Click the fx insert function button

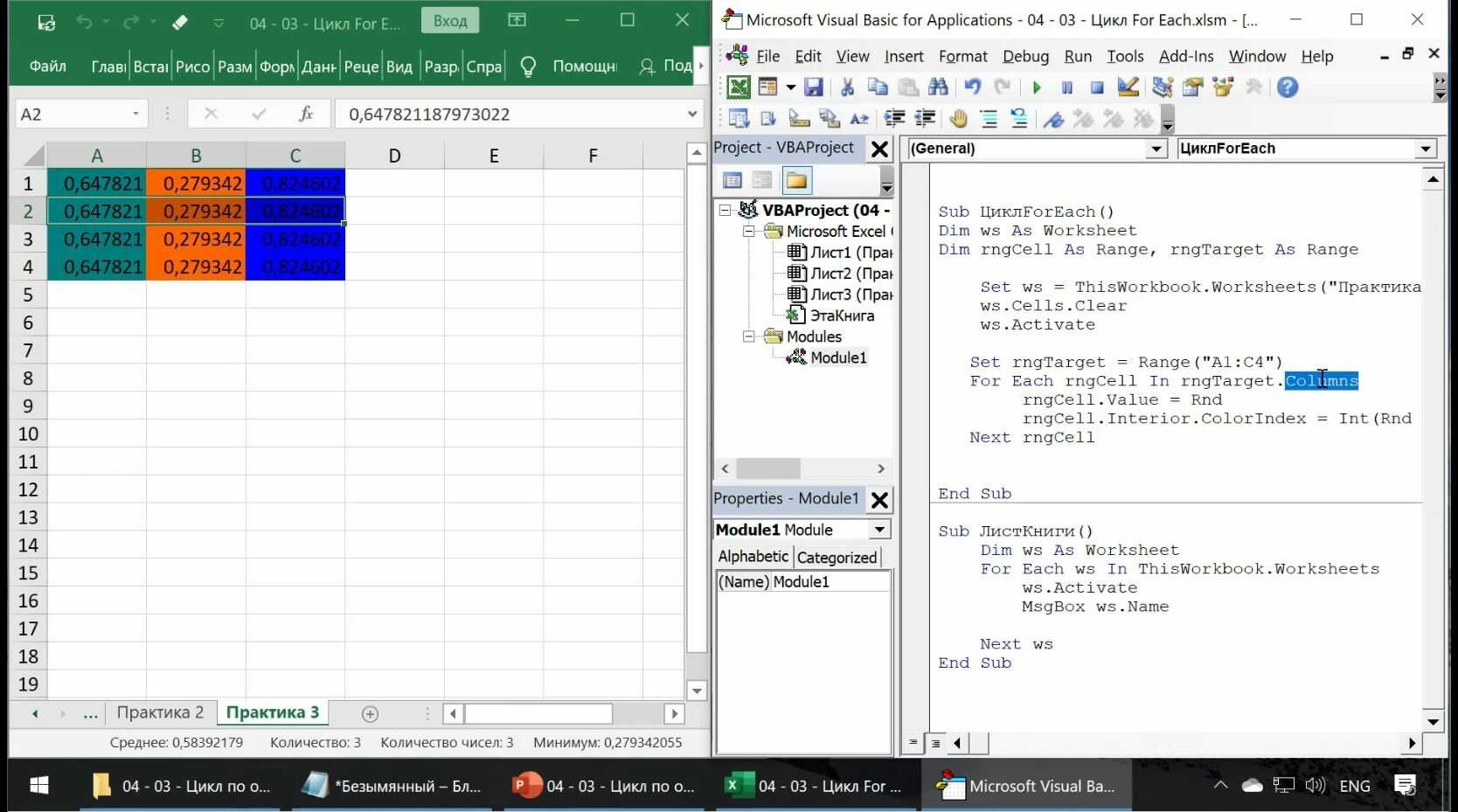[306, 114]
